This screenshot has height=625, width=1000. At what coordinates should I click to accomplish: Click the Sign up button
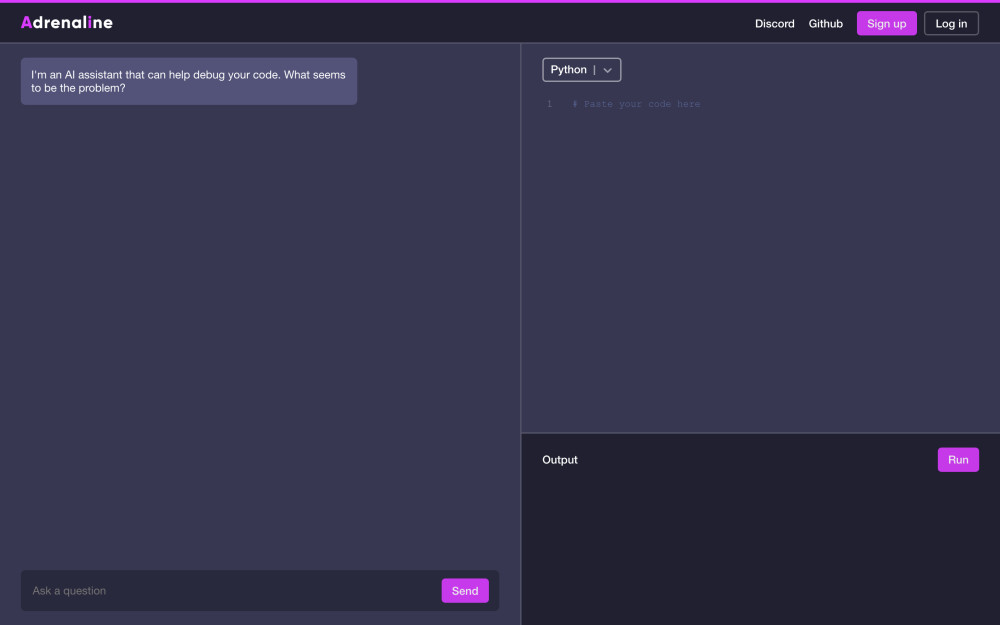pyautogui.click(x=886, y=24)
